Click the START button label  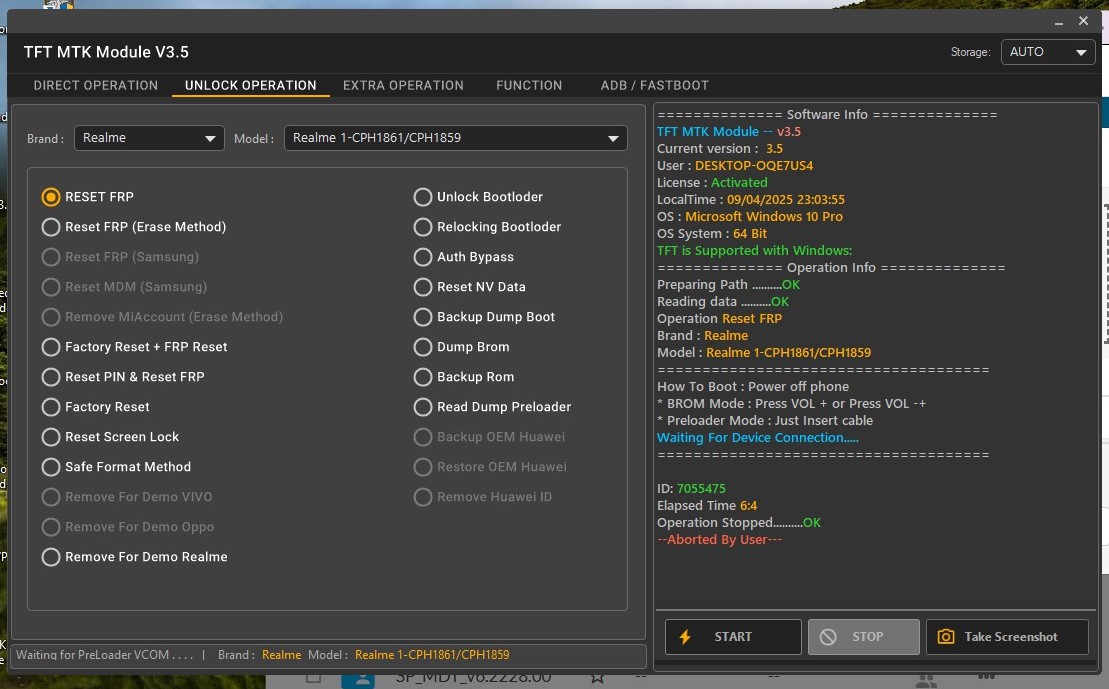pyautogui.click(x=733, y=637)
